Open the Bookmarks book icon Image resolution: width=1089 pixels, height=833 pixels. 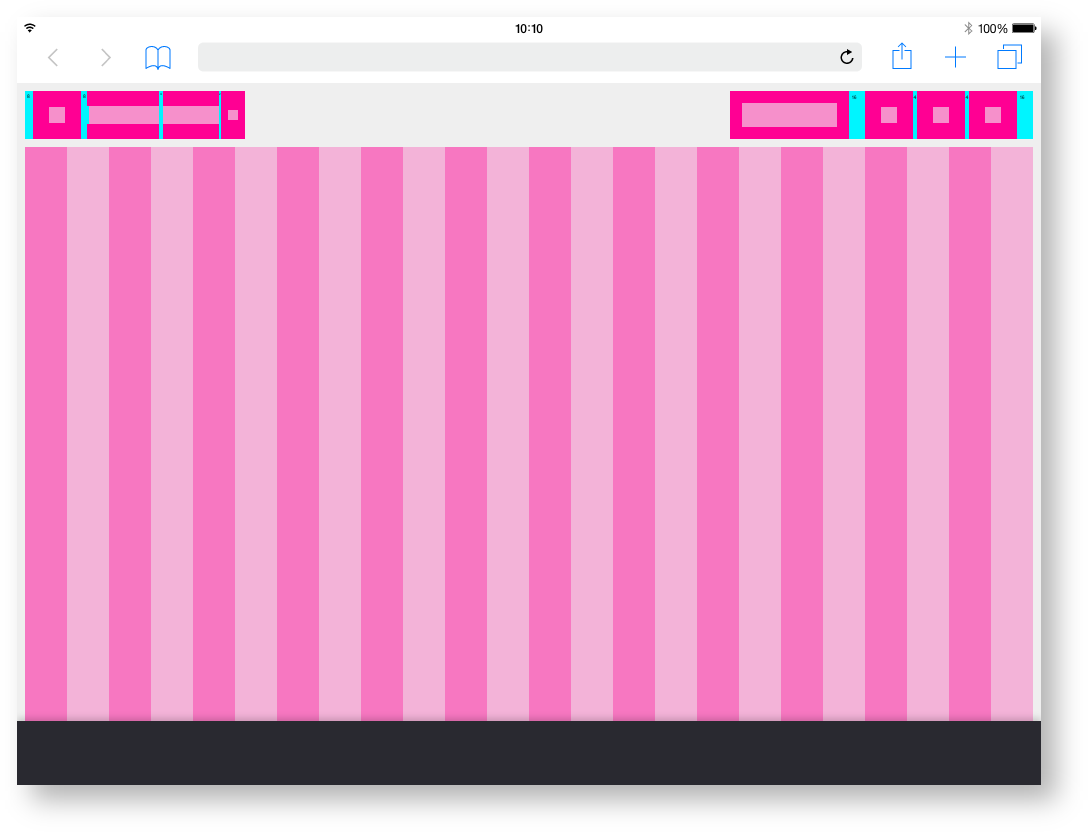[x=158, y=58]
